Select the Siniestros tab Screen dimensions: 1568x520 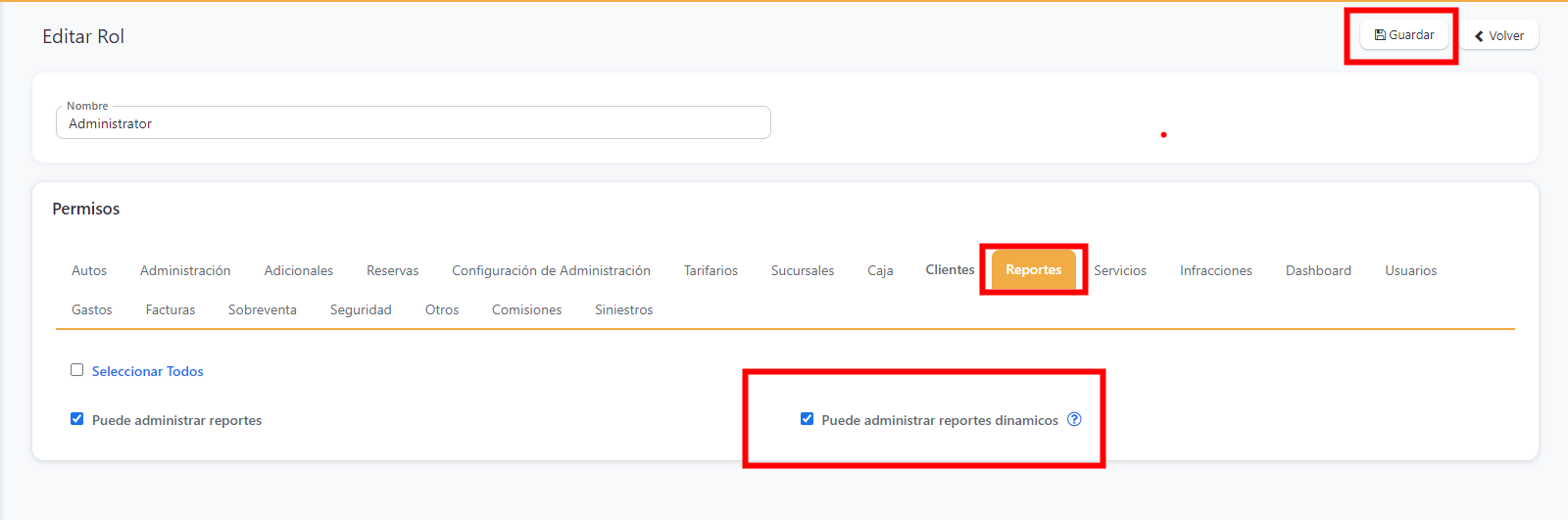[x=623, y=309]
